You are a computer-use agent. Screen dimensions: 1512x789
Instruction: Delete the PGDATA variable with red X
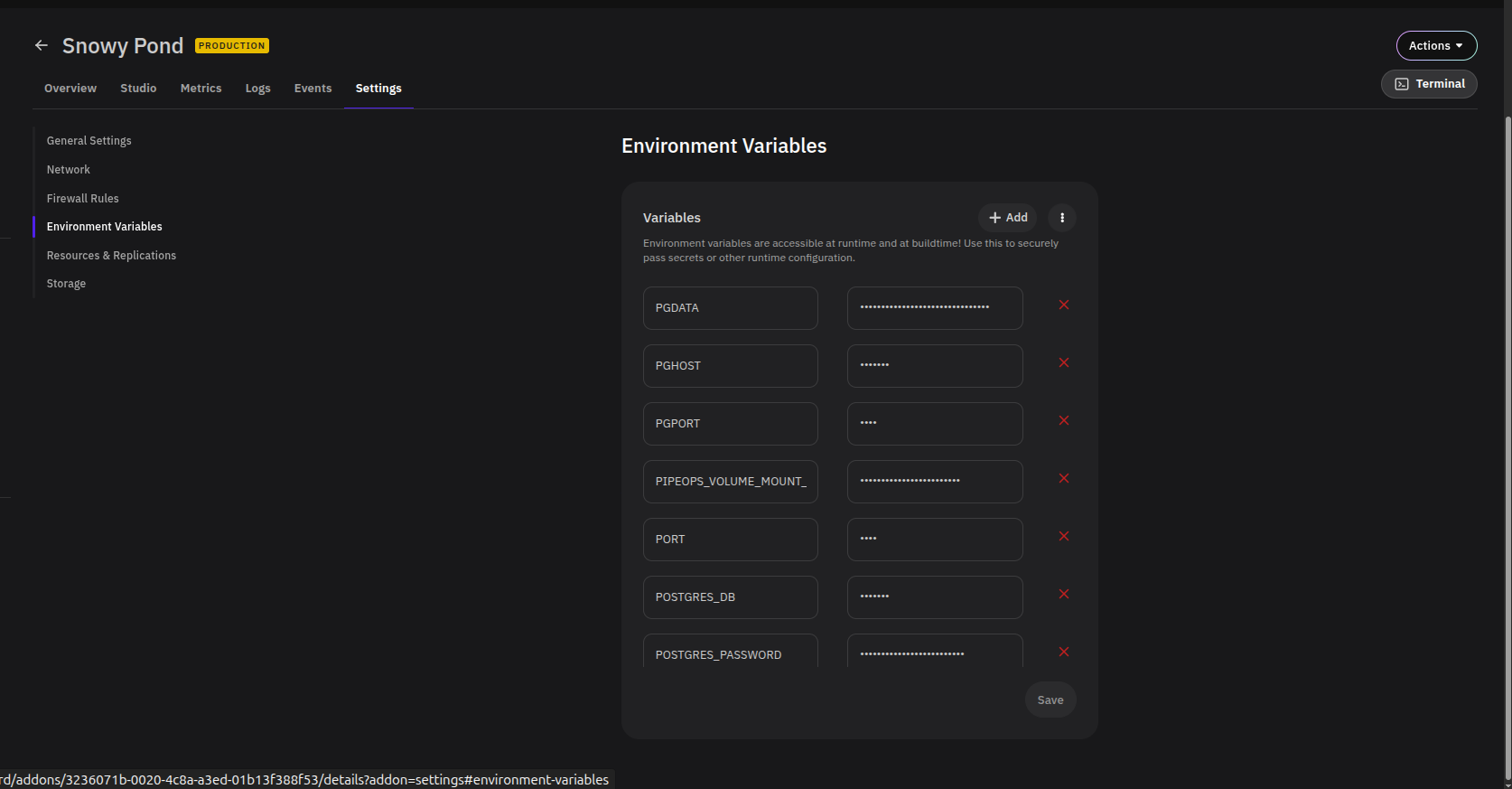pyautogui.click(x=1064, y=305)
